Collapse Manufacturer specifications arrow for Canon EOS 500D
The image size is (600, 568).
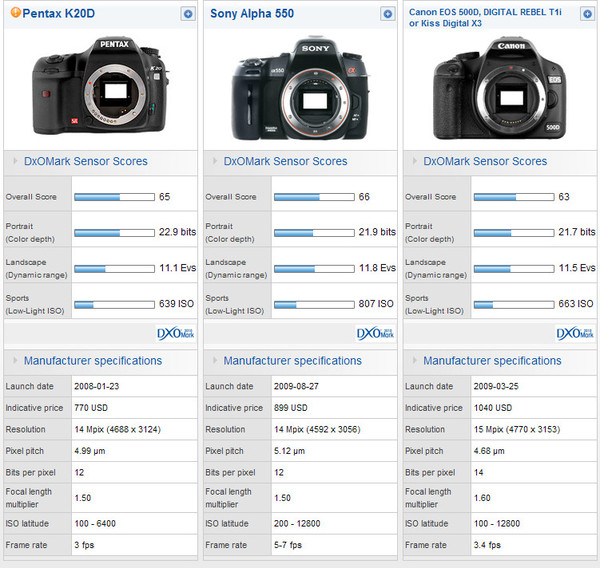coord(415,360)
